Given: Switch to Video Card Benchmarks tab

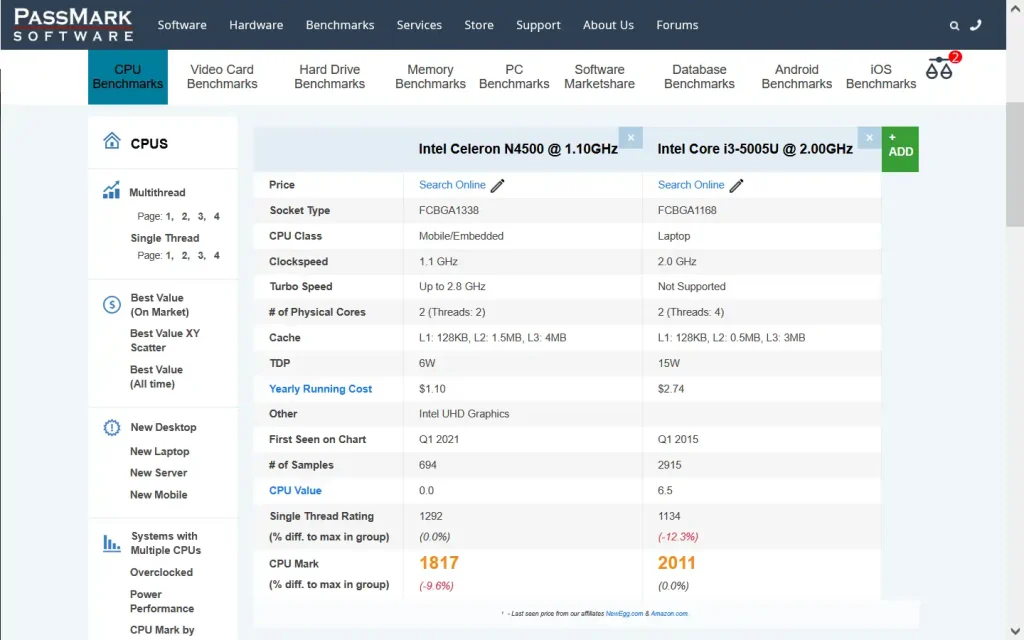Looking at the screenshot, I should (222, 77).
